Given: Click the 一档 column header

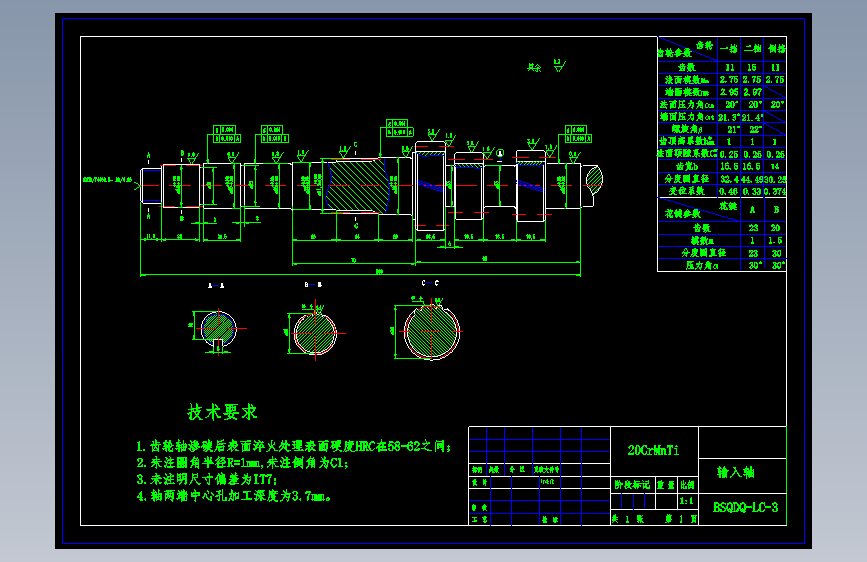Looking at the screenshot, I should [x=729, y=49].
